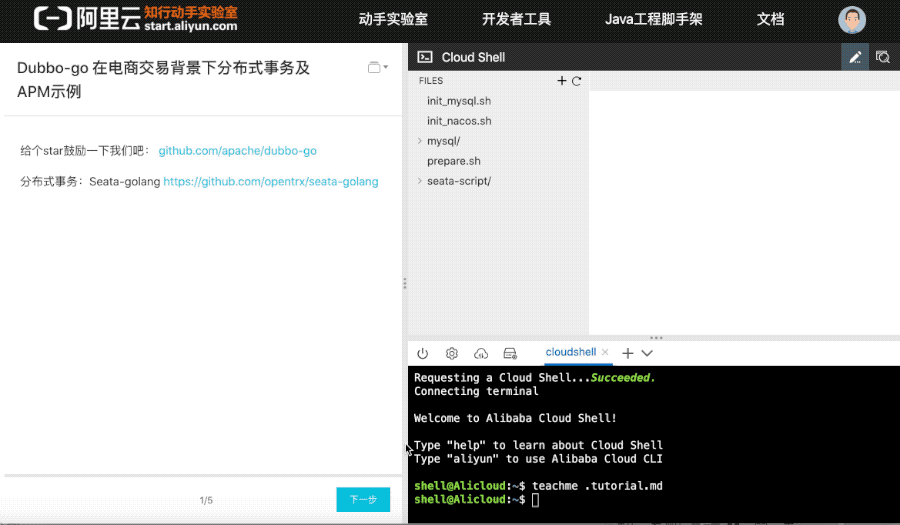Open the tutorial catalog dropdown icon
Screen dimensions: 900x525
(378, 67)
